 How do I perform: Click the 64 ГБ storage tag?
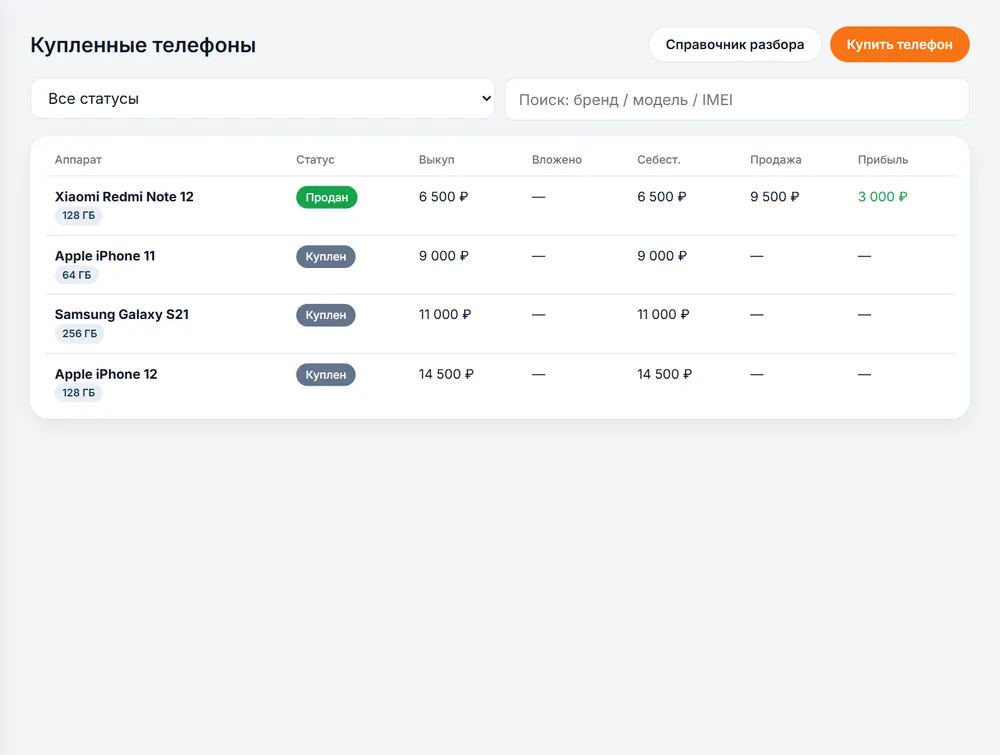pyautogui.click(x=77, y=275)
